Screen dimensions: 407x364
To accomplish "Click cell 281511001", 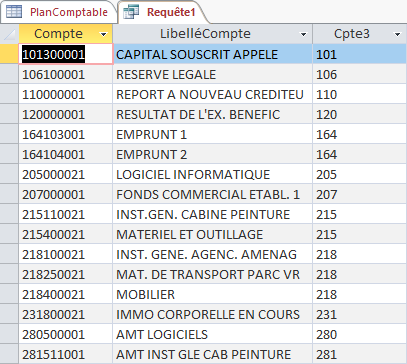I will point(66,354).
